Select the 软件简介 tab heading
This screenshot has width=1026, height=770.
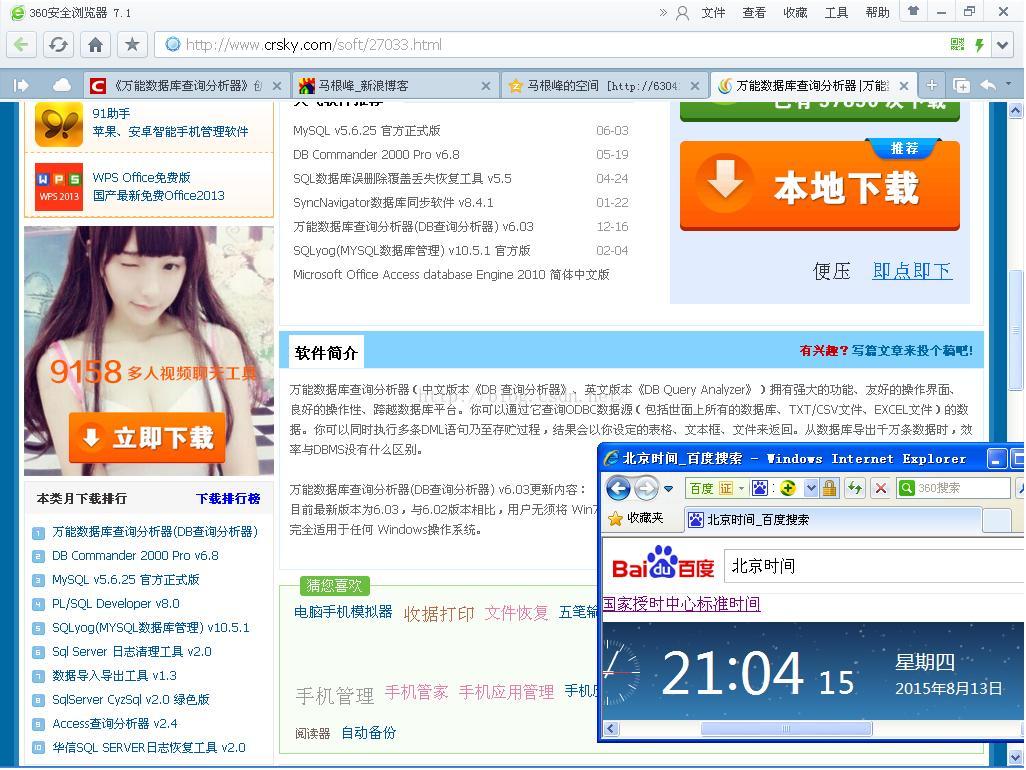click(326, 353)
